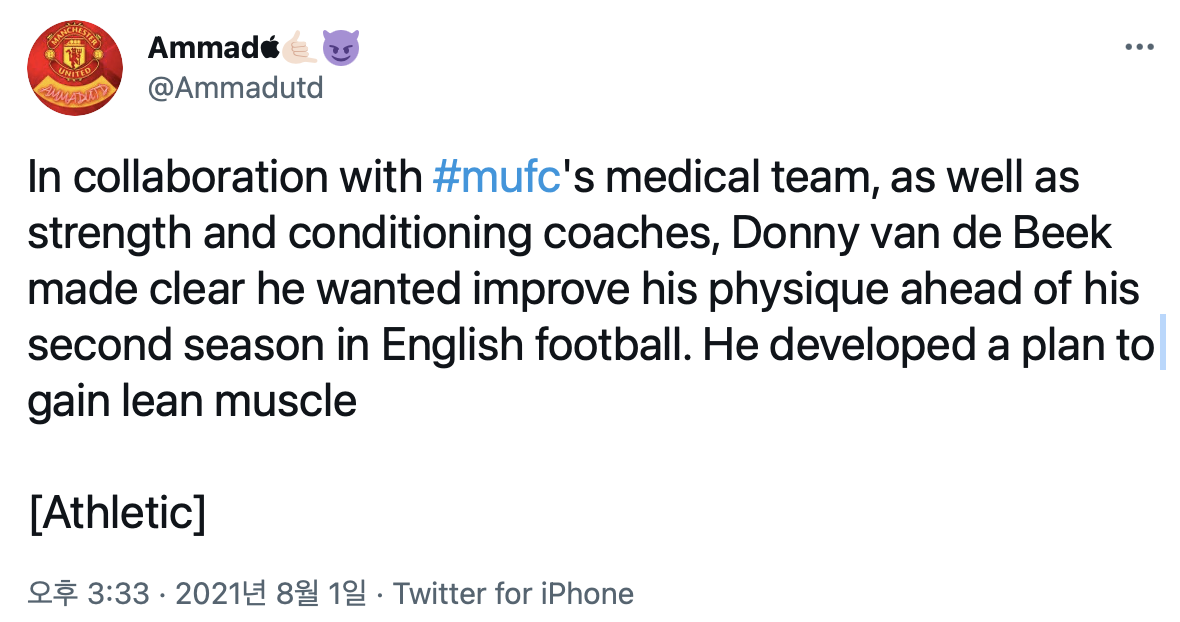Click the @Ammadutd handle

235,88
